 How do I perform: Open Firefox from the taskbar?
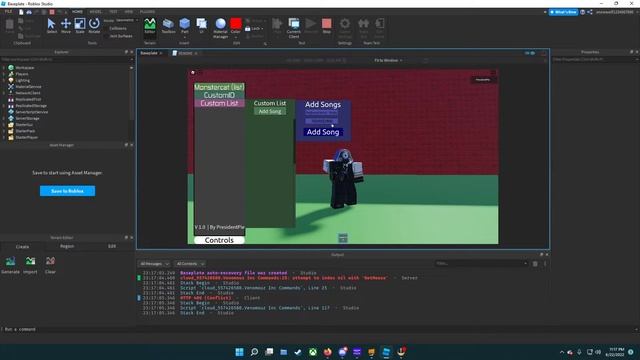point(327,352)
